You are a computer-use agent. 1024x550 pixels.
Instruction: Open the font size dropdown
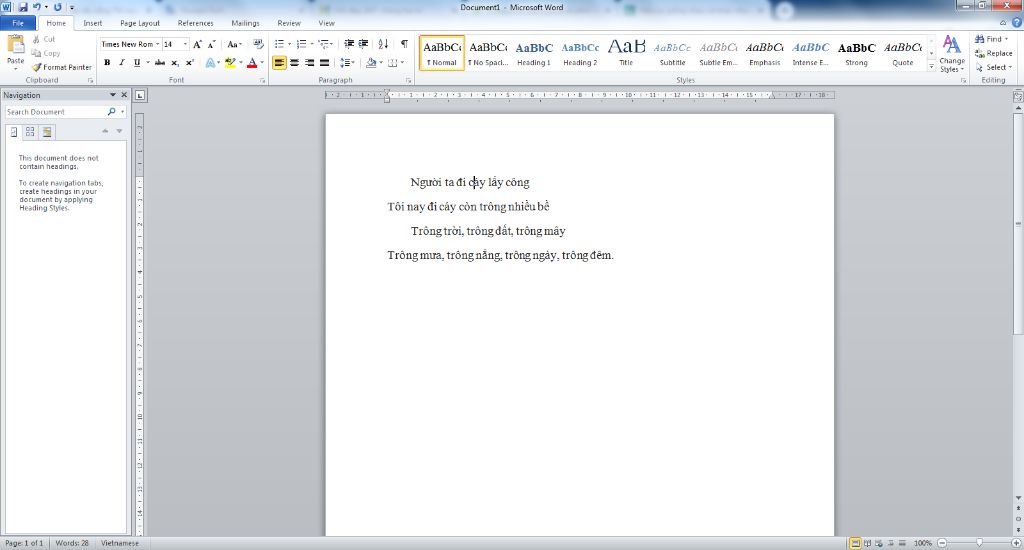click(185, 44)
